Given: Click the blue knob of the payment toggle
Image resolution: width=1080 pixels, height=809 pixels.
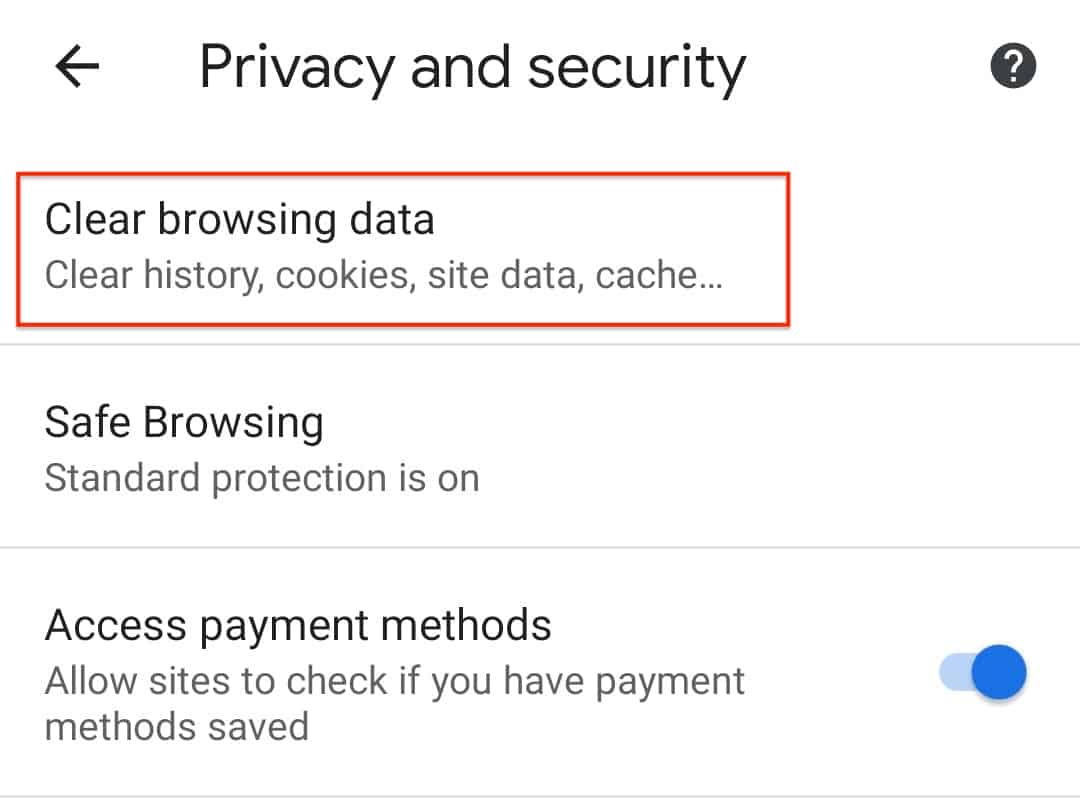Looking at the screenshot, I should 999,672.
